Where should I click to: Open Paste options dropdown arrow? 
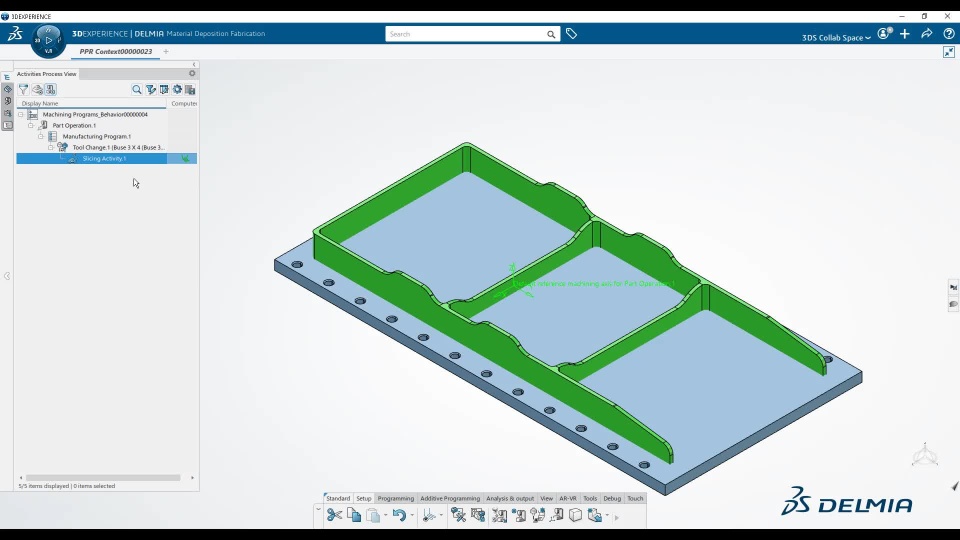click(x=385, y=516)
